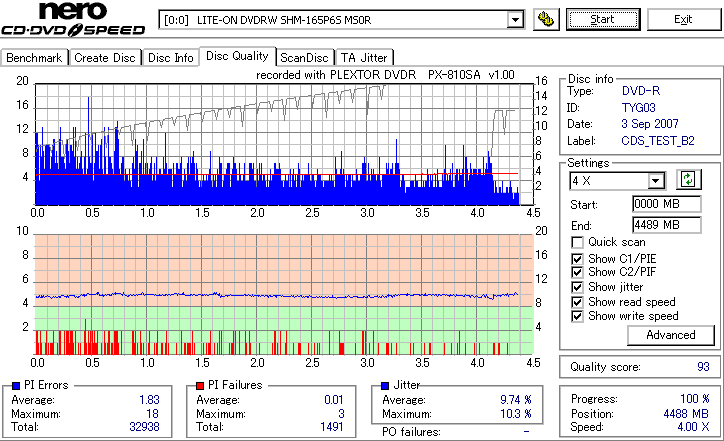
Task: Open the 4 X scan speed dropdown
Action: click(617, 181)
